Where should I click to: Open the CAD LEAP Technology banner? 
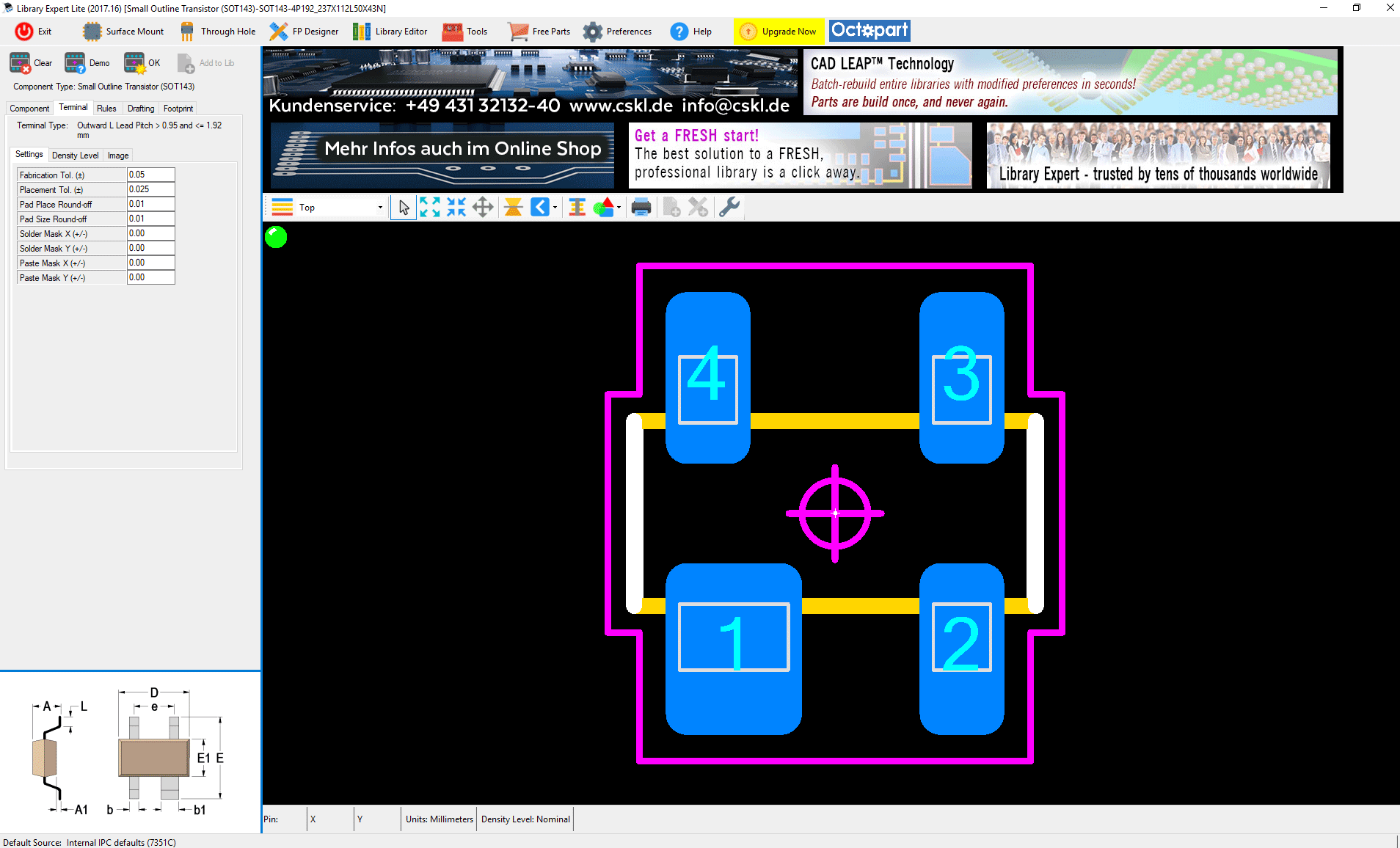(x=1071, y=81)
